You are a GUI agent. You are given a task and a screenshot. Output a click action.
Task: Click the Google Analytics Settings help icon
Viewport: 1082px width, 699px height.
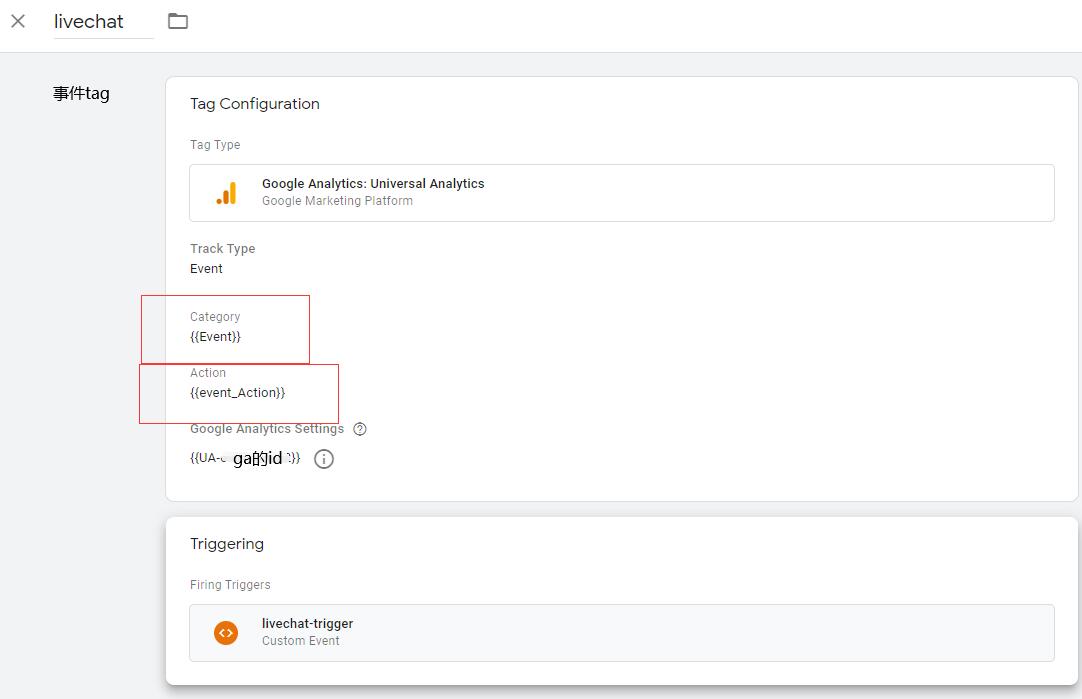[x=360, y=429]
